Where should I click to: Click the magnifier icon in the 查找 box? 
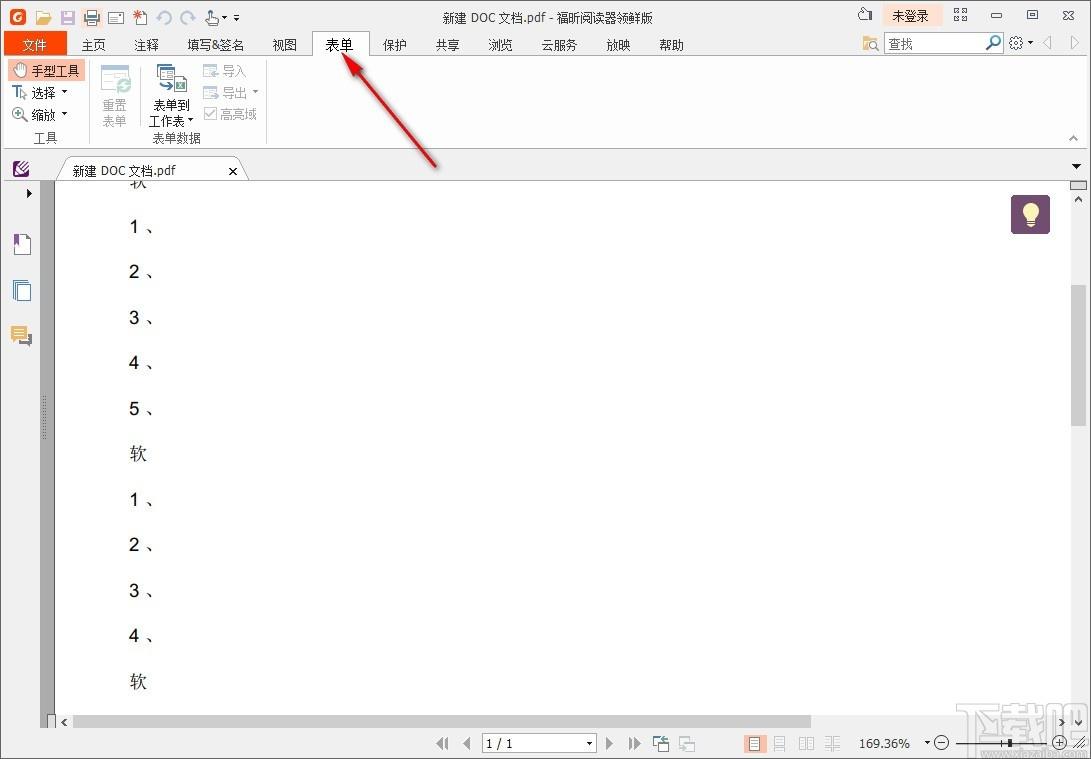(994, 42)
